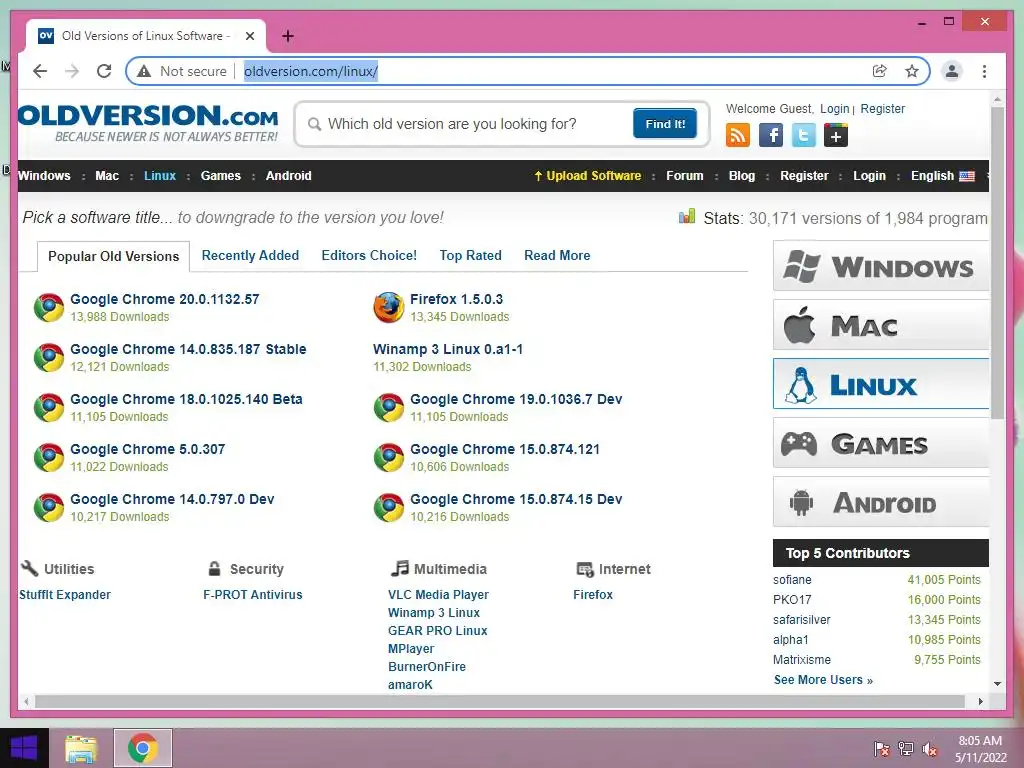1024x768 pixels.
Task: Click the muted volume tray icon
Action: (x=930, y=748)
